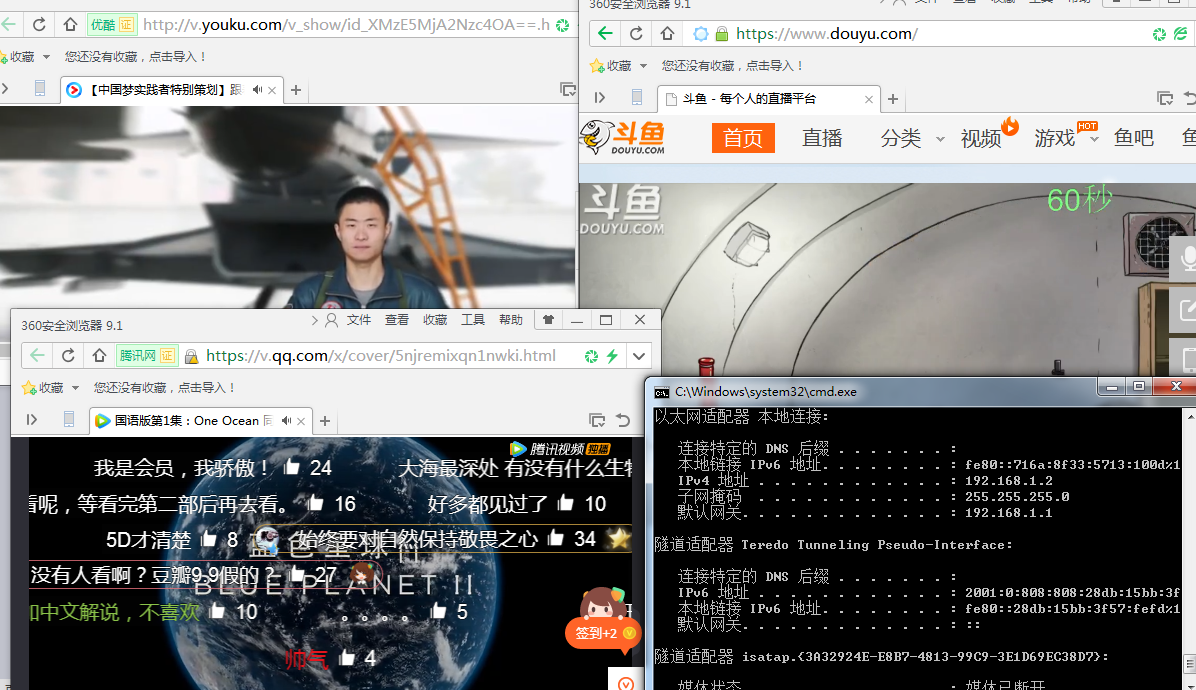Click 您还没有收藏，点击导入 in Douyu window
This screenshot has height=690, width=1196.
pyautogui.click(x=733, y=66)
